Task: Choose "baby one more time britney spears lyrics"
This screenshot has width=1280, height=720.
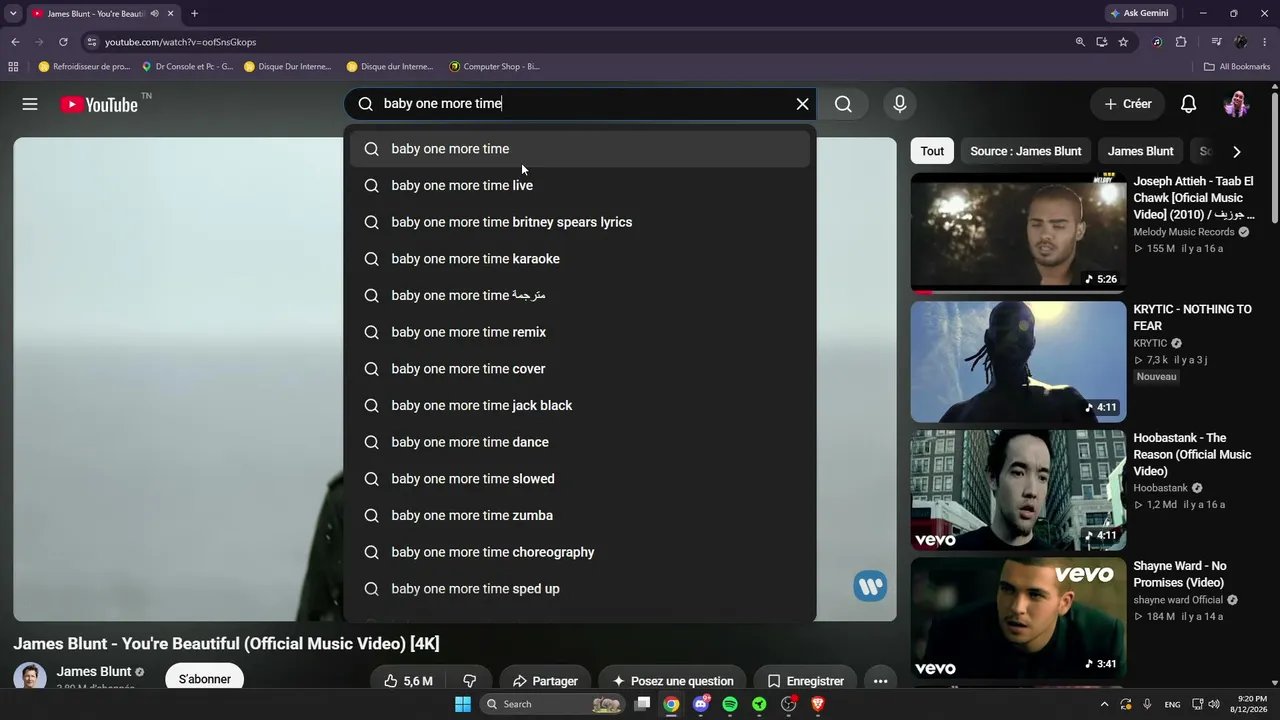Action: [580, 222]
